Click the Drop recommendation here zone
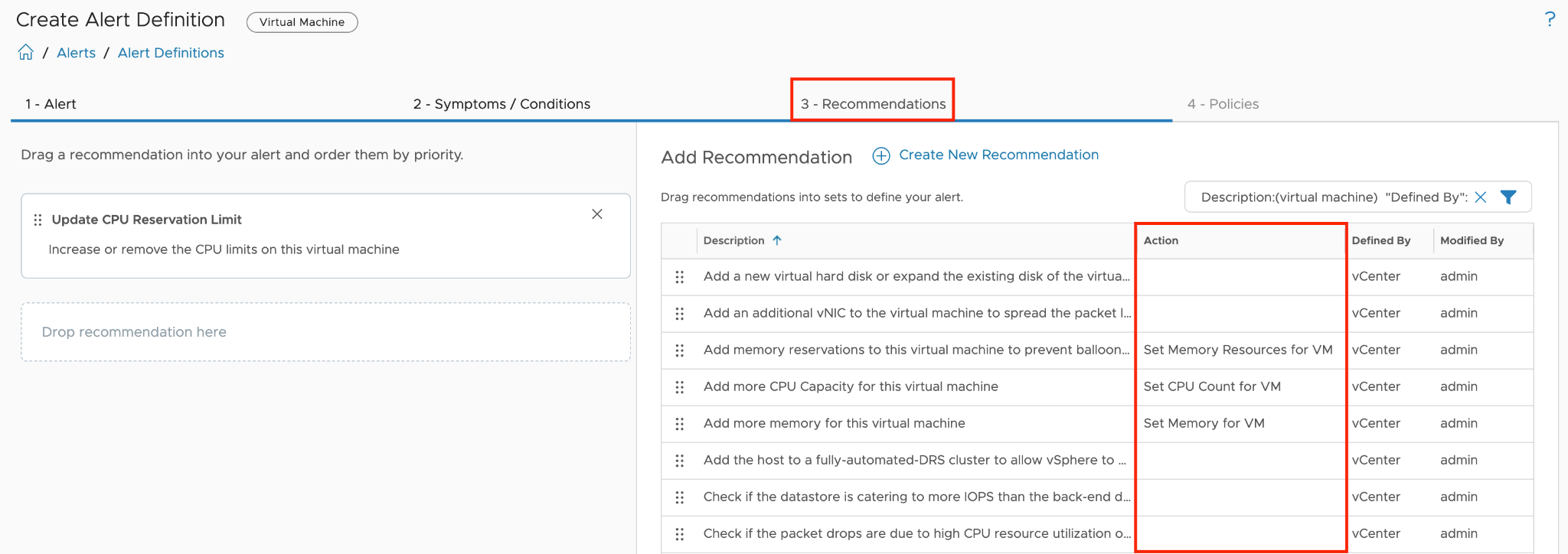Image resolution: width=1568 pixels, height=554 pixels. pos(325,332)
